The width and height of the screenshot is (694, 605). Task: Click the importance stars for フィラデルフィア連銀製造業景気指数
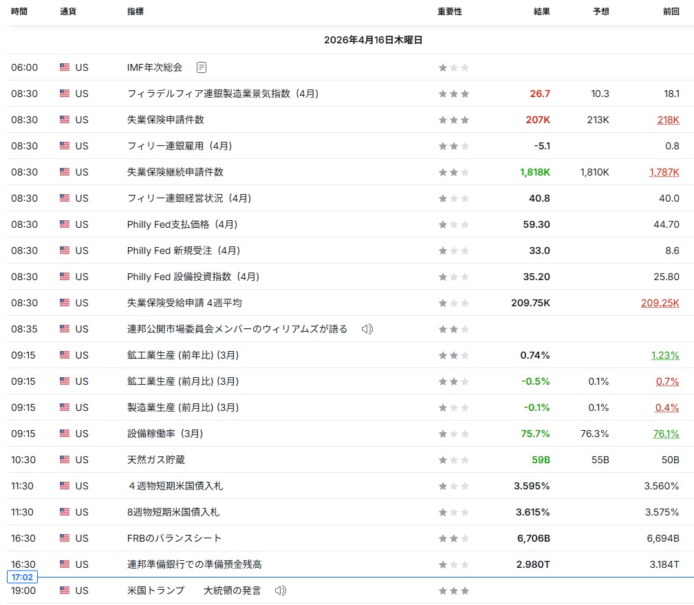tap(453, 94)
